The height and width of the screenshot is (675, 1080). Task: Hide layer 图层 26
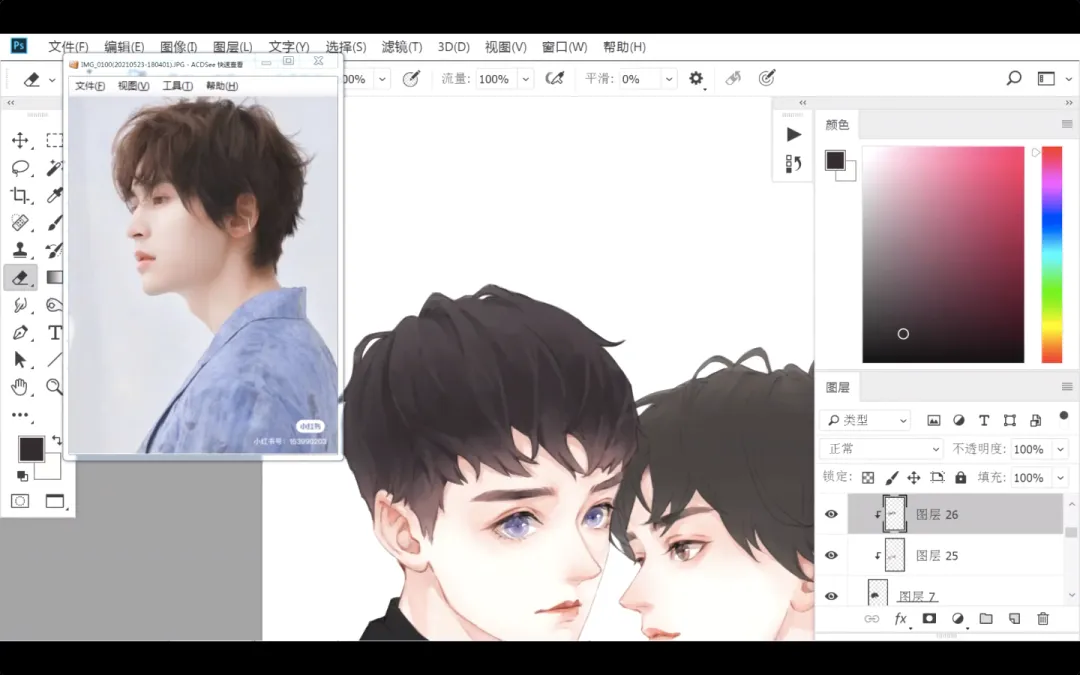coord(831,514)
